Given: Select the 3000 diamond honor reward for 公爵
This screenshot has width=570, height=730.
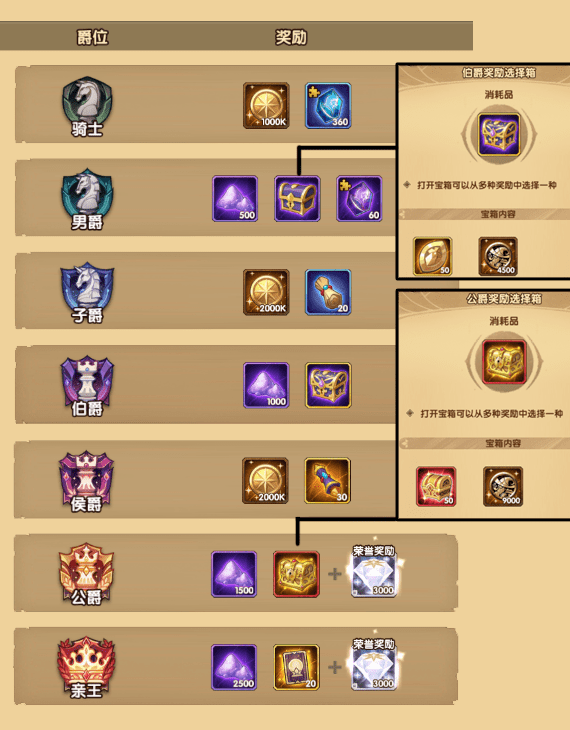Looking at the screenshot, I should [x=374, y=575].
